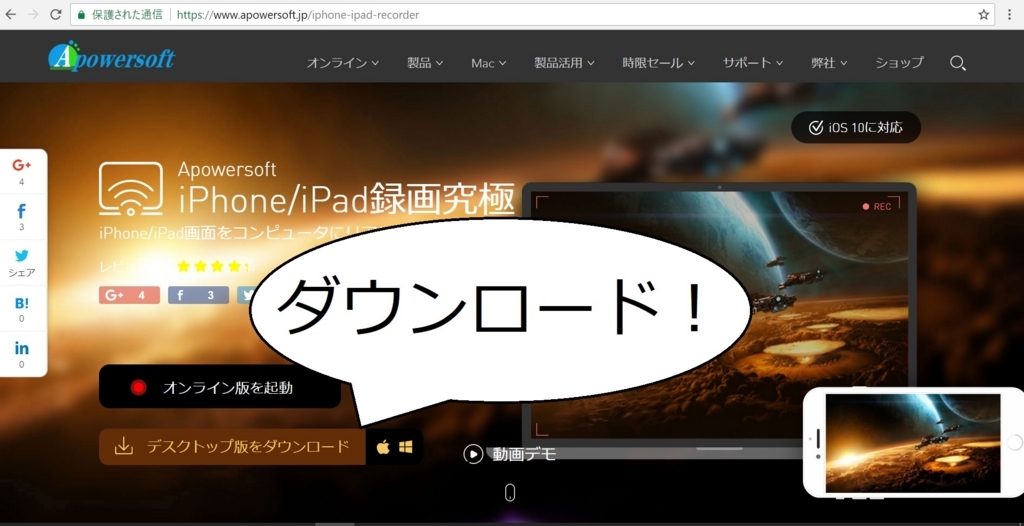Expand the 製品活用 menu
Viewport: 1024px width, 526px height.
[564, 63]
